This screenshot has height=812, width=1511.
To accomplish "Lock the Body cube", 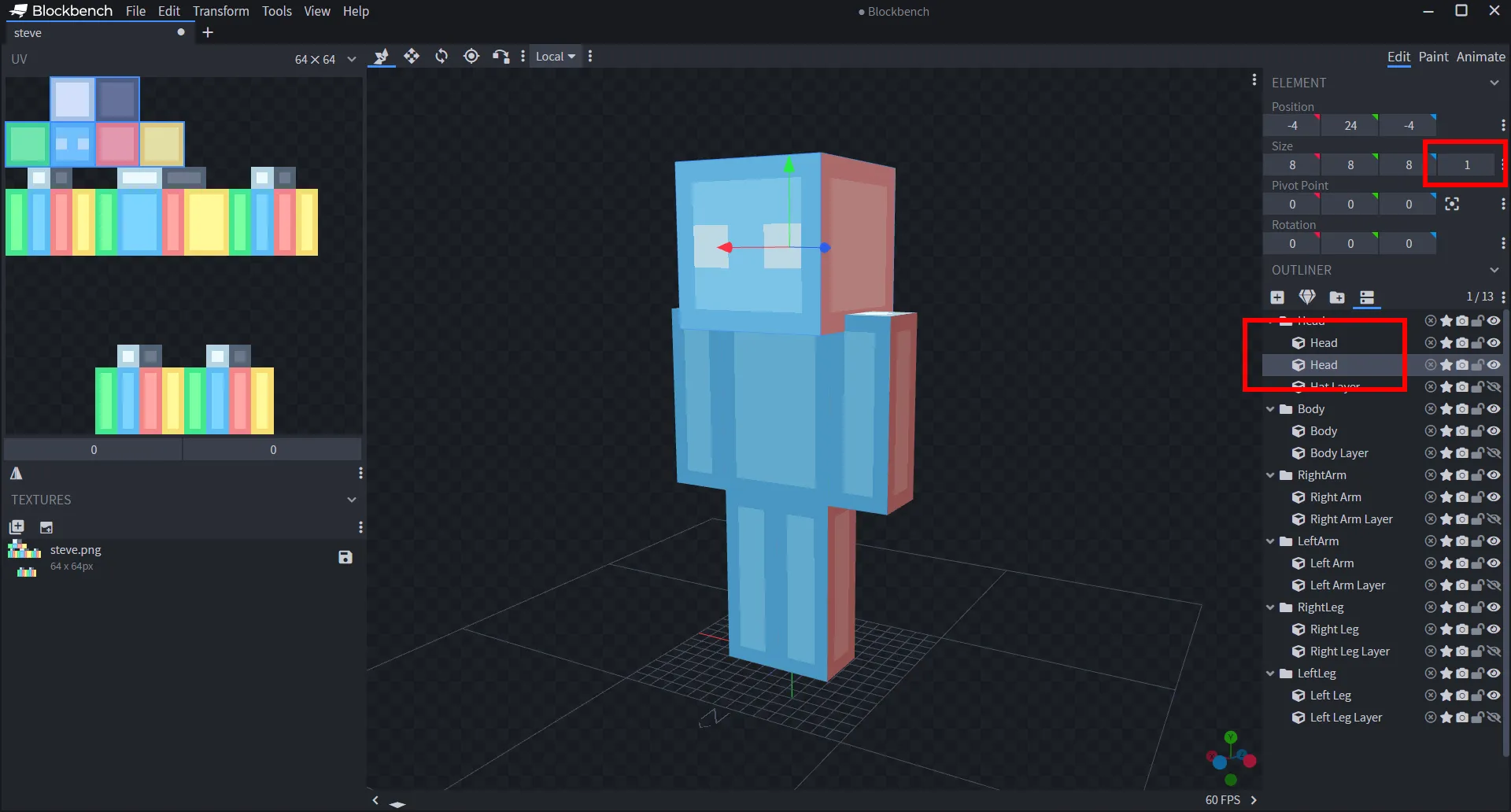I will click(x=1477, y=430).
